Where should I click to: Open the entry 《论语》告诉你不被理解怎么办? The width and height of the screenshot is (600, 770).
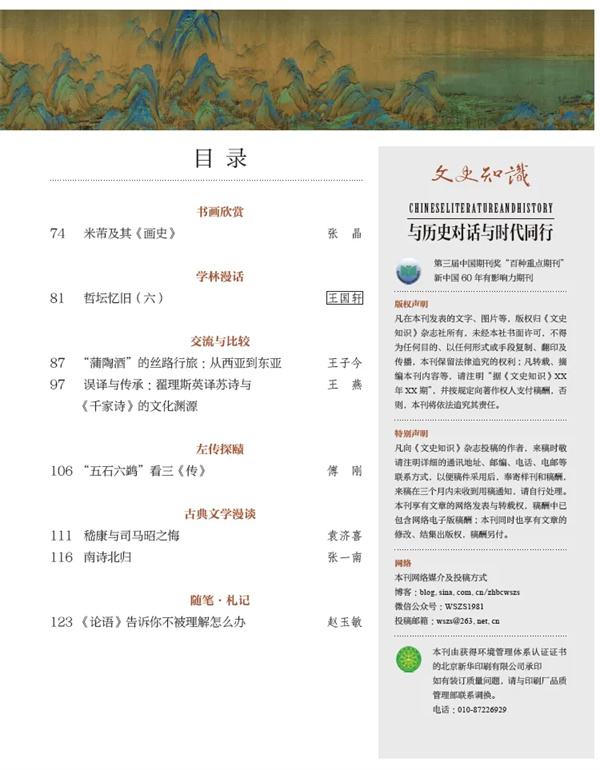point(163,622)
